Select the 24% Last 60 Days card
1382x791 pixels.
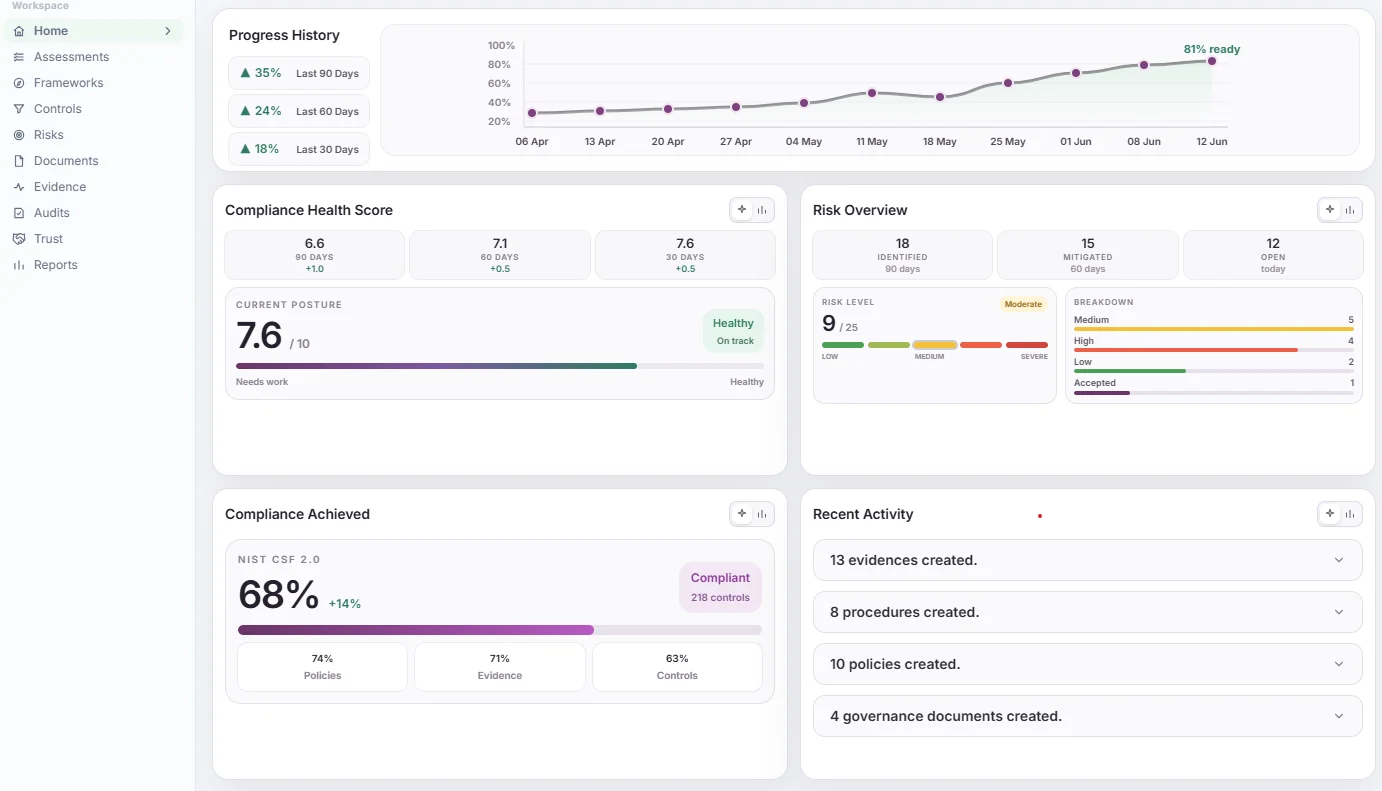click(299, 111)
